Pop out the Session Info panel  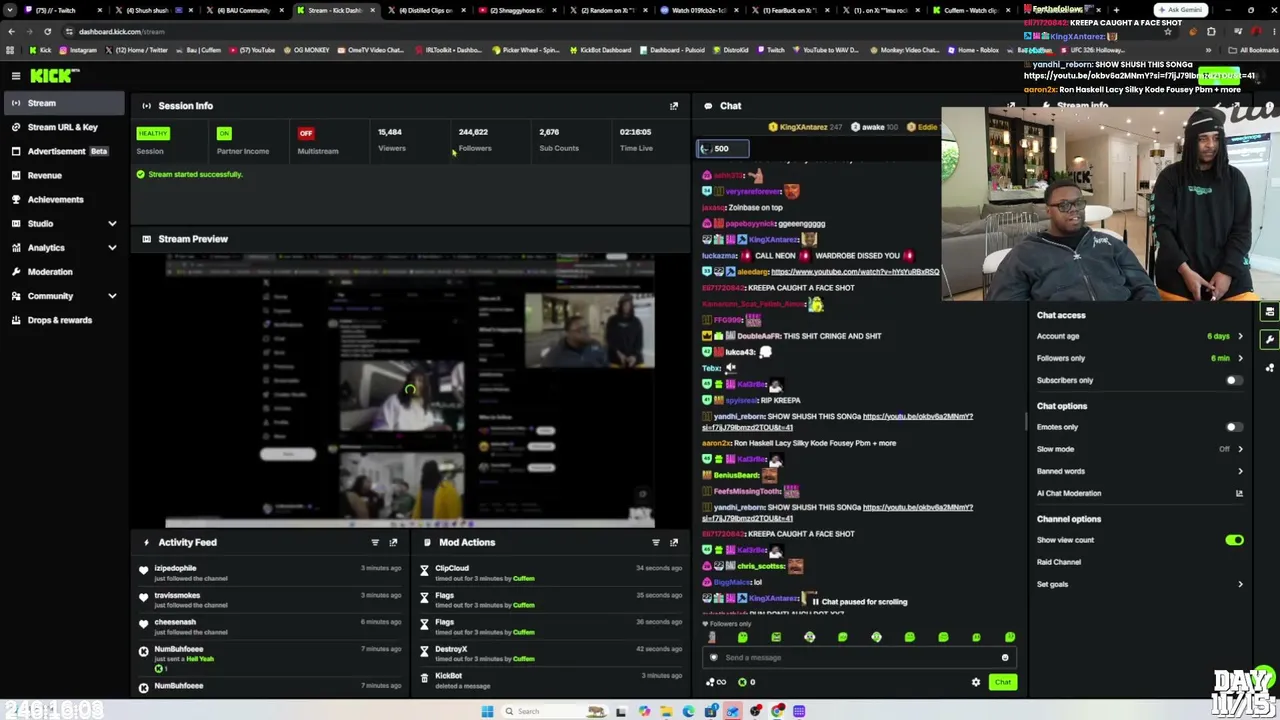[x=674, y=105]
